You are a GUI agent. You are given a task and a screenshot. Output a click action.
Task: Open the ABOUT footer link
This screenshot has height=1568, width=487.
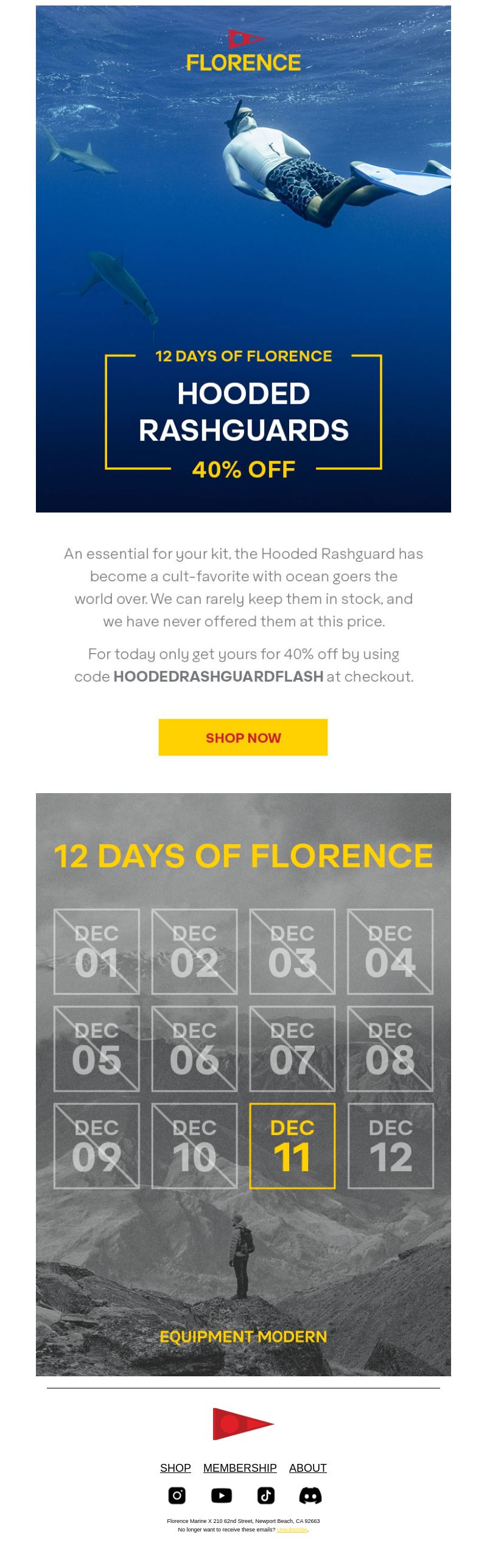click(x=308, y=1468)
